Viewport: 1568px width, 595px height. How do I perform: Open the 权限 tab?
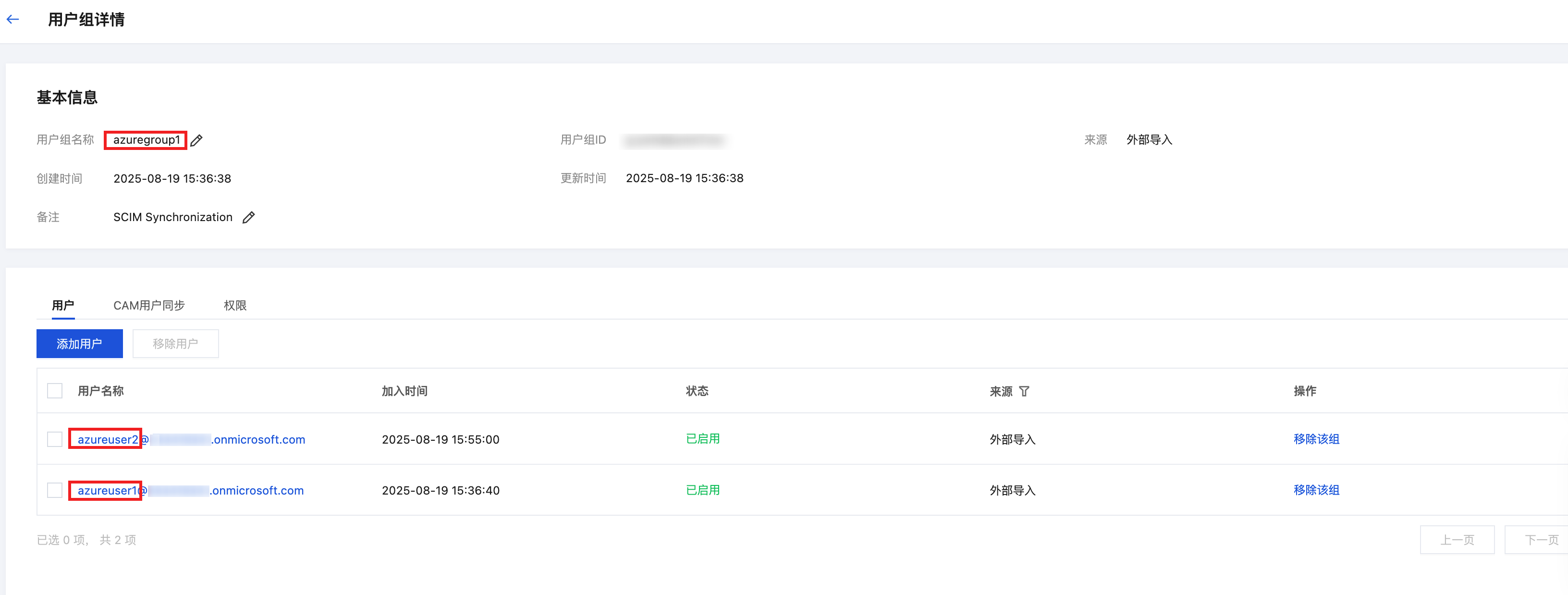coord(235,305)
